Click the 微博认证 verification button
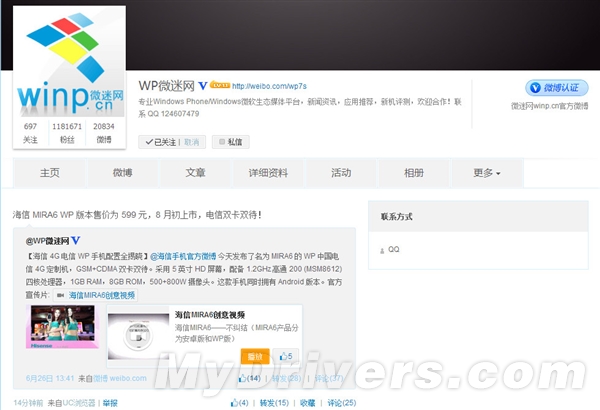Viewport: 600px width, 410px height. [x=556, y=88]
